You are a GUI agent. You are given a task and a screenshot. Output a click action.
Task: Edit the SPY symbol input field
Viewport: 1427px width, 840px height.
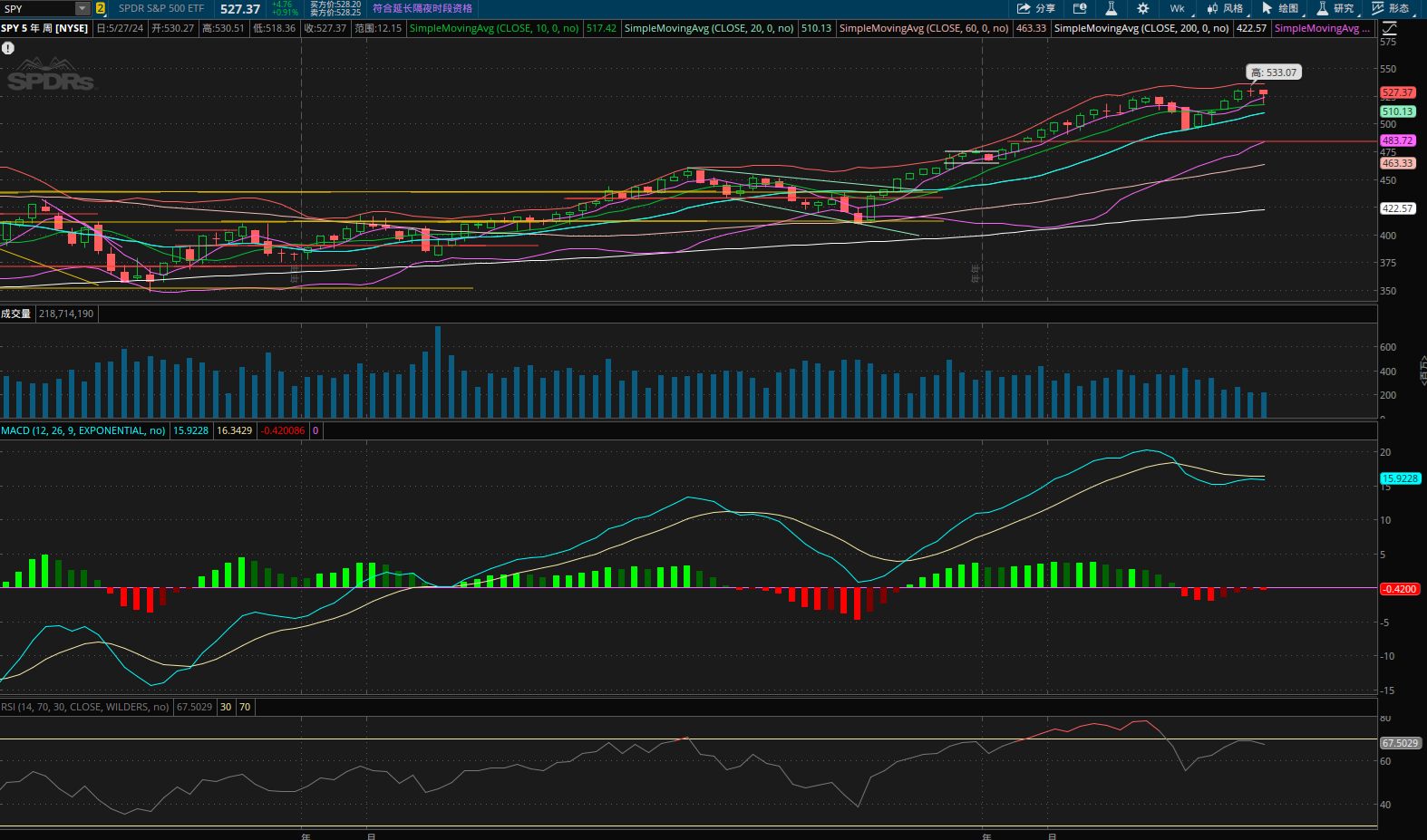click(x=38, y=8)
